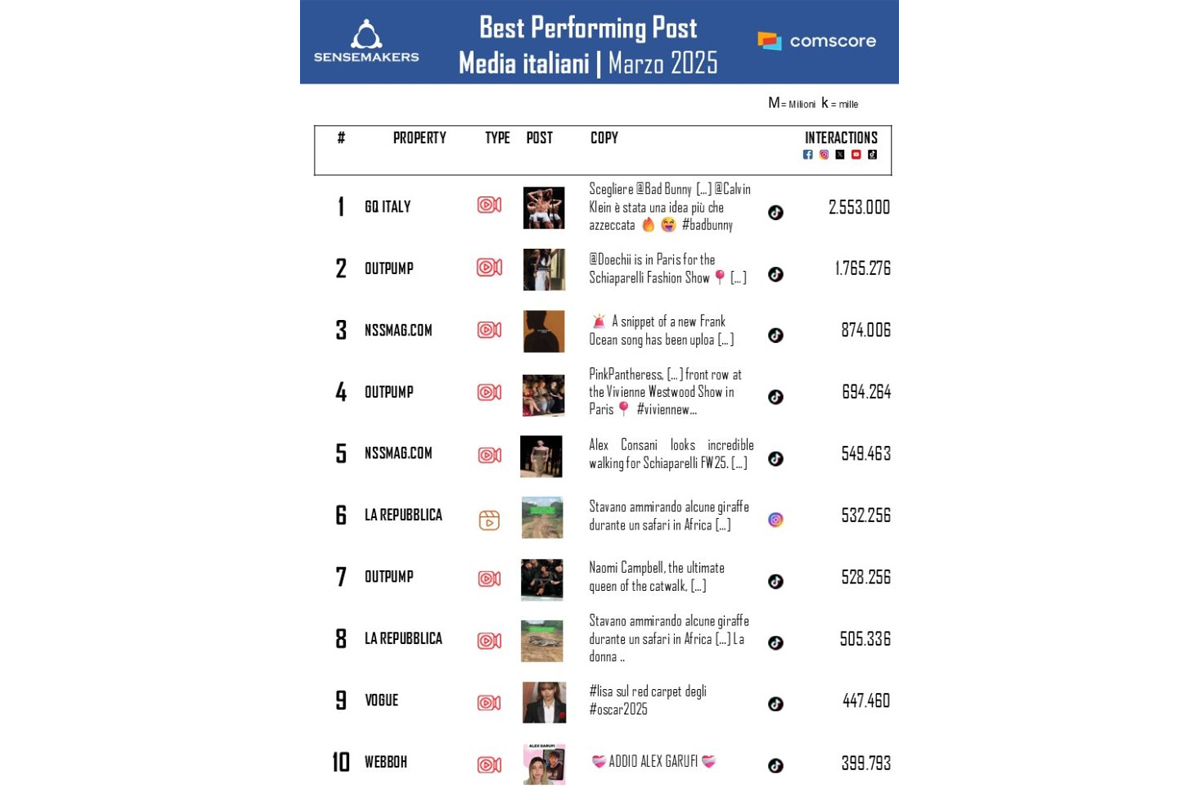The height and width of the screenshot is (800, 1200).
Task: Click the TikTok icon in the Interactions header
Action: (x=872, y=155)
